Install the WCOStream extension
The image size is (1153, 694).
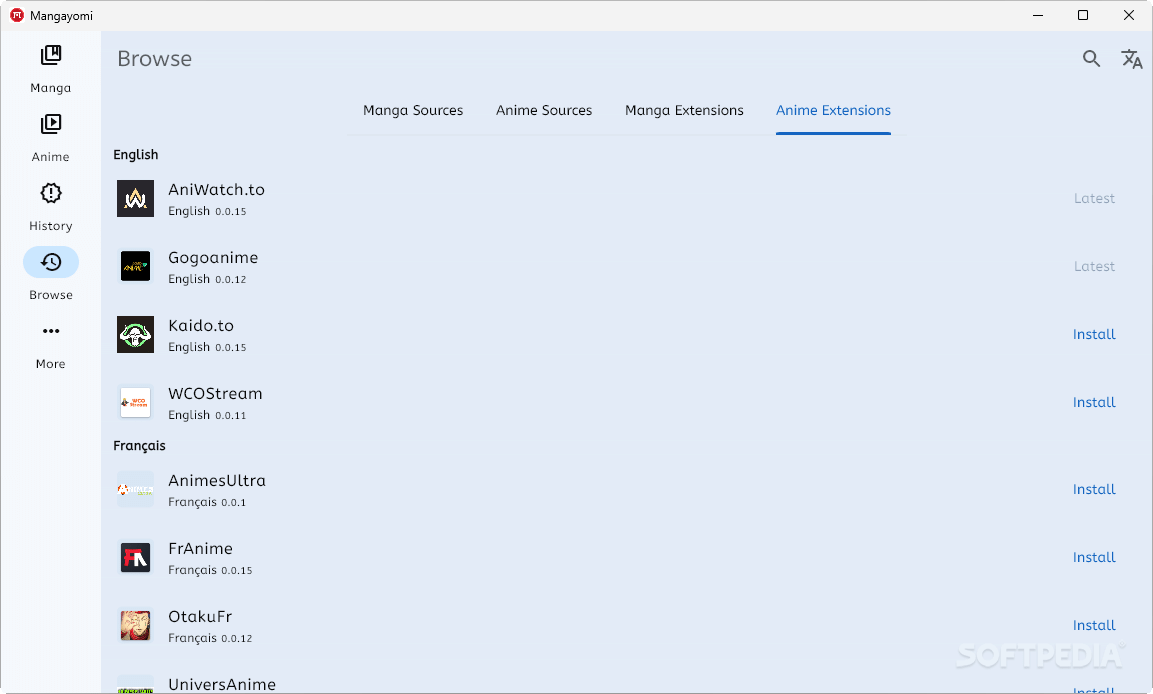(x=1094, y=403)
